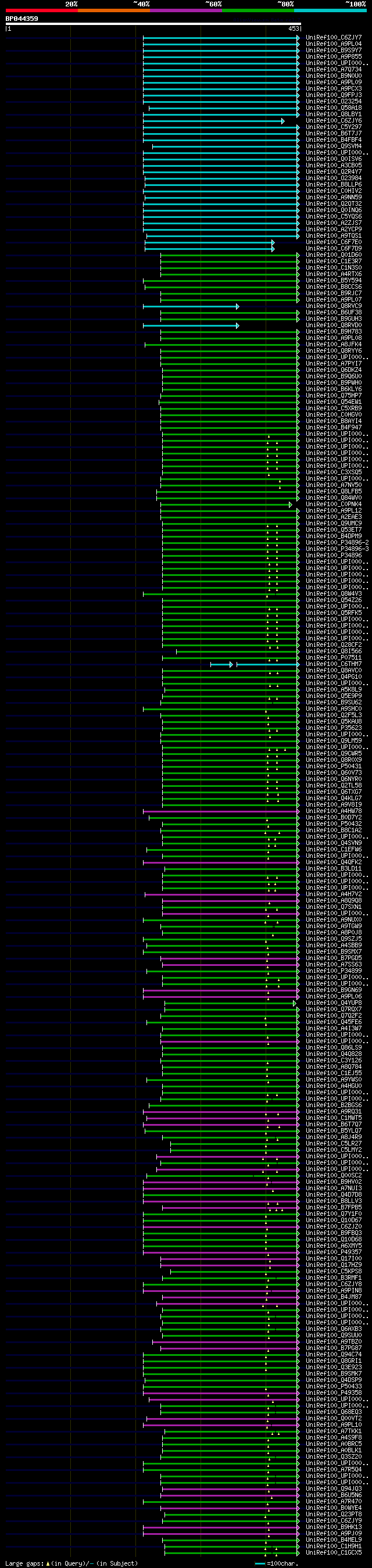Select label UniRef100_Q6DKZ4

334,370
